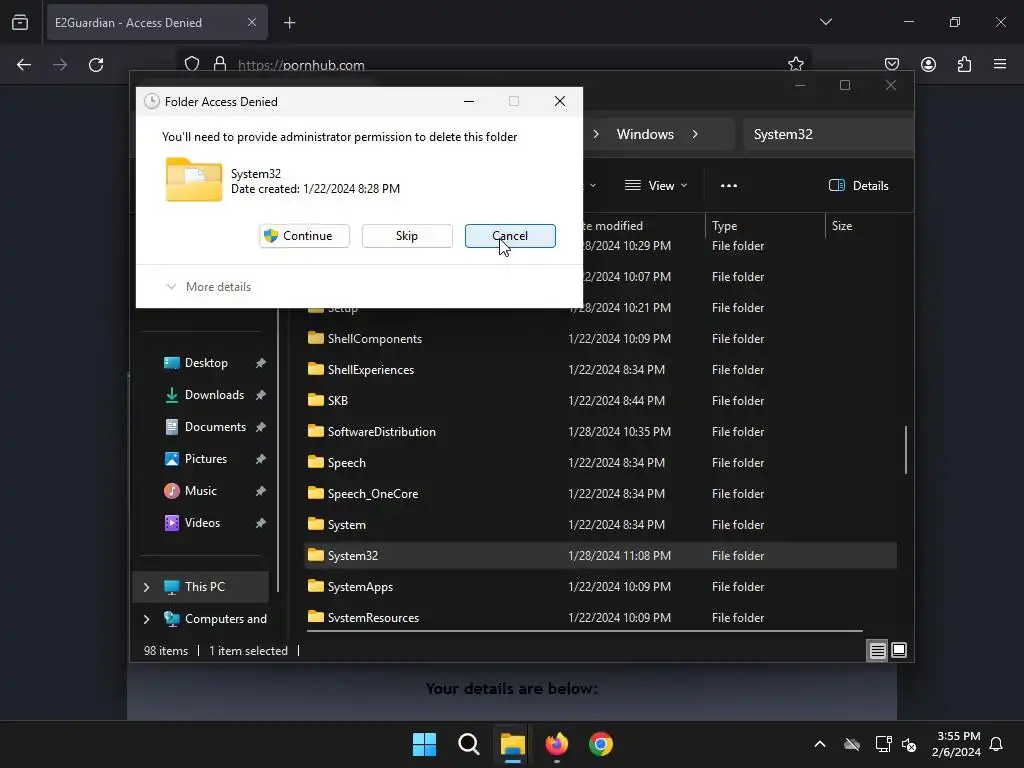Open the View dropdown in Explorer
Image resolution: width=1024 pixels, height=768 pixels.
[656, 185]
